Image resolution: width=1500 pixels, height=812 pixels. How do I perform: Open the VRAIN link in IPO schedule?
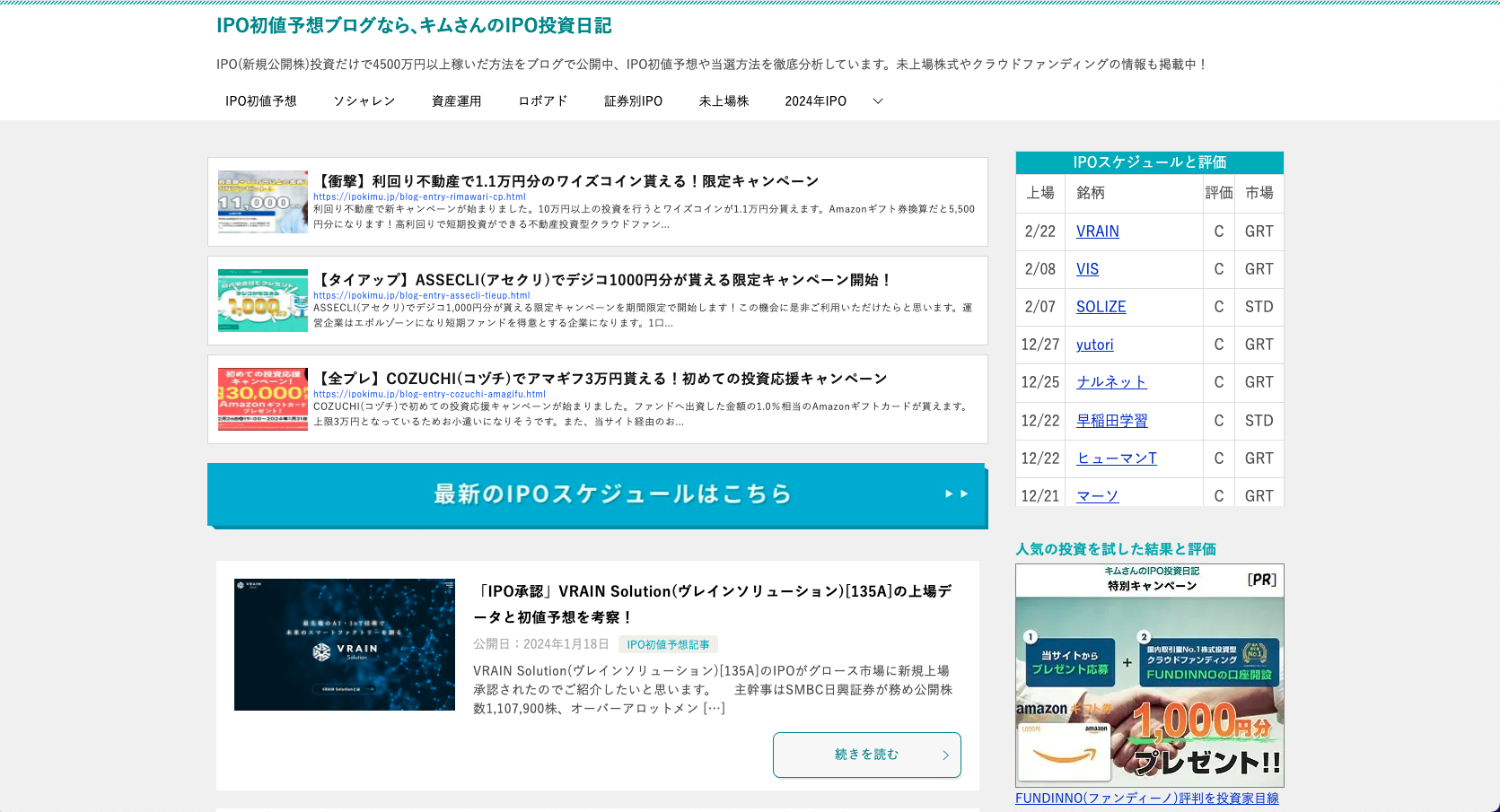point(1097,231)
